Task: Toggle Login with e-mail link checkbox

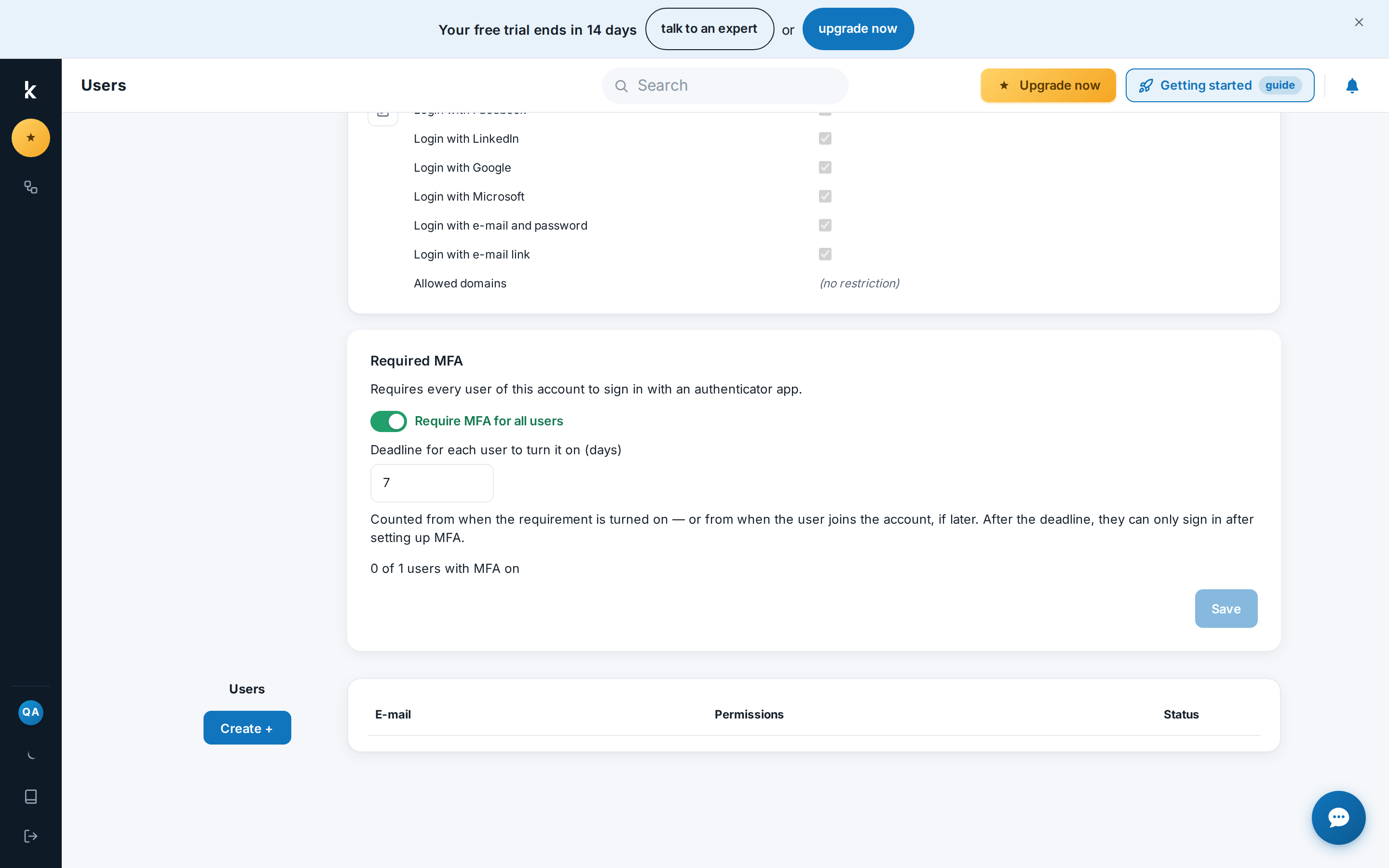Action: click(x=825, y=254)
